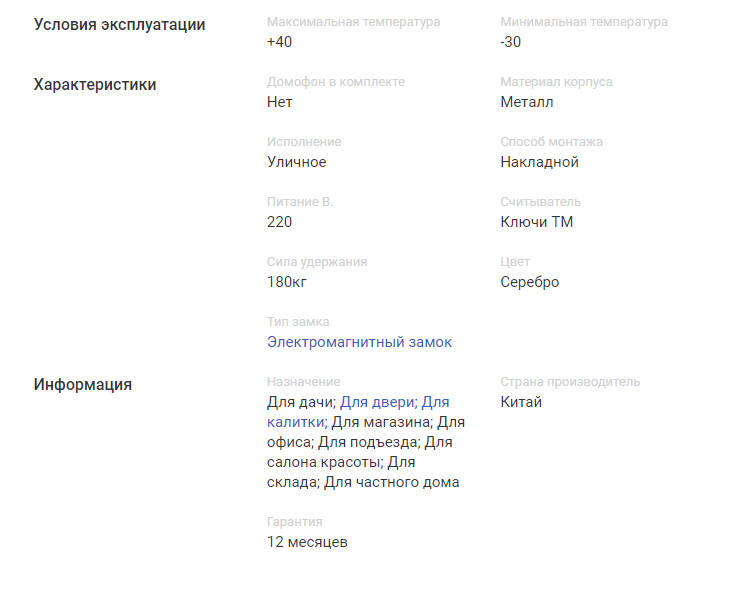Click the 'Серебро' color value

point(529,282)
